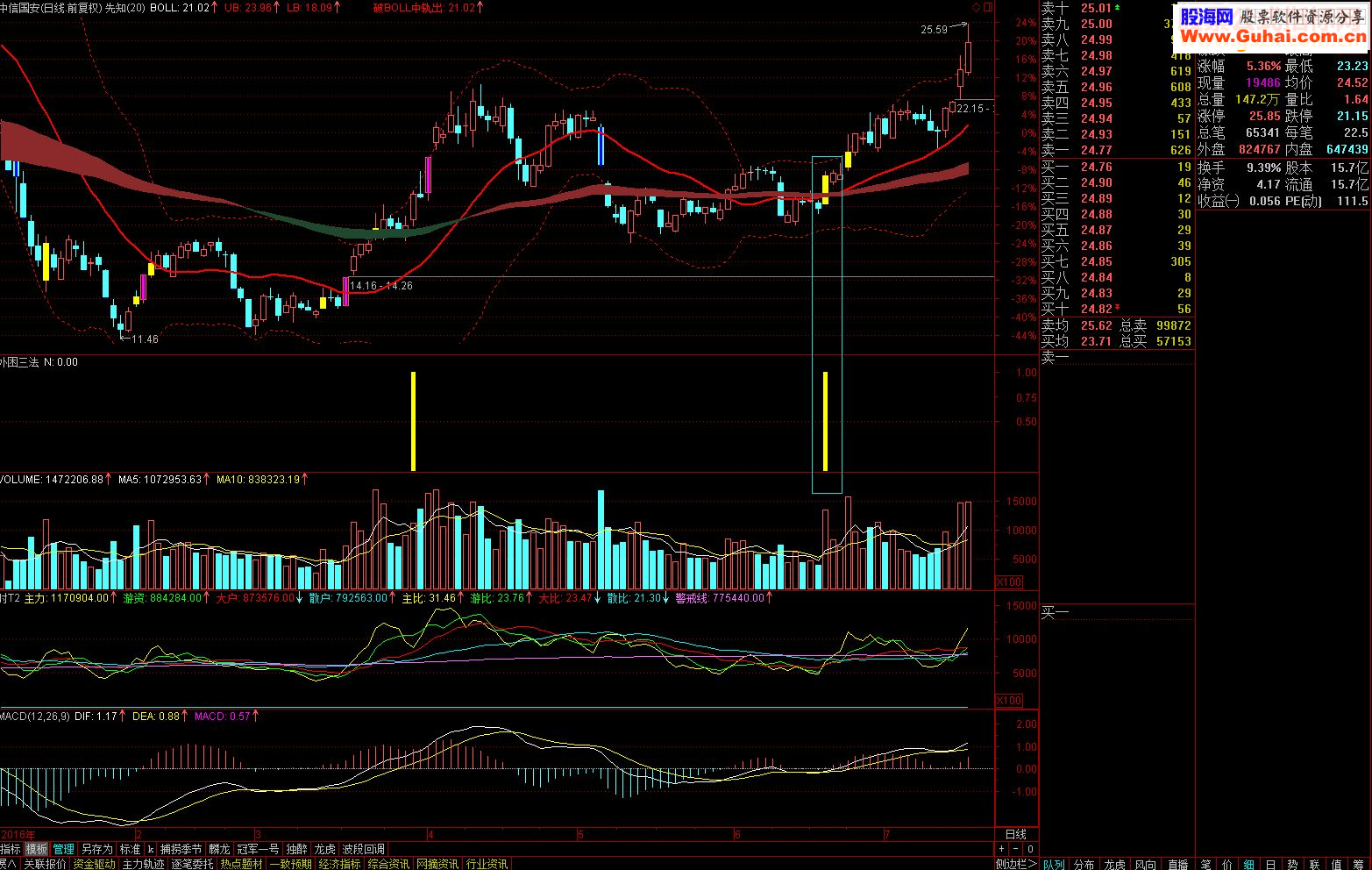Click the 日线 period selector
This screenshot has height=870, width=1372.
[x=1015, y=834]
